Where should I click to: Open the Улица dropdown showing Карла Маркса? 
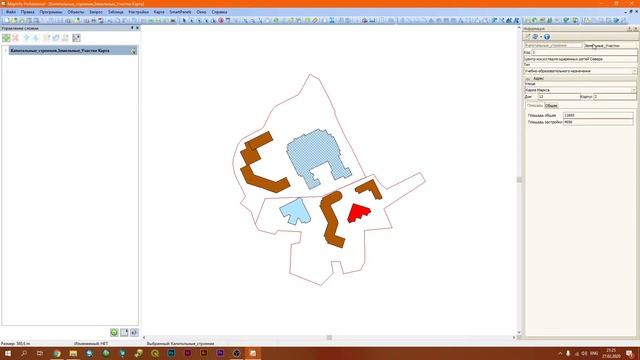coord(633,90)
